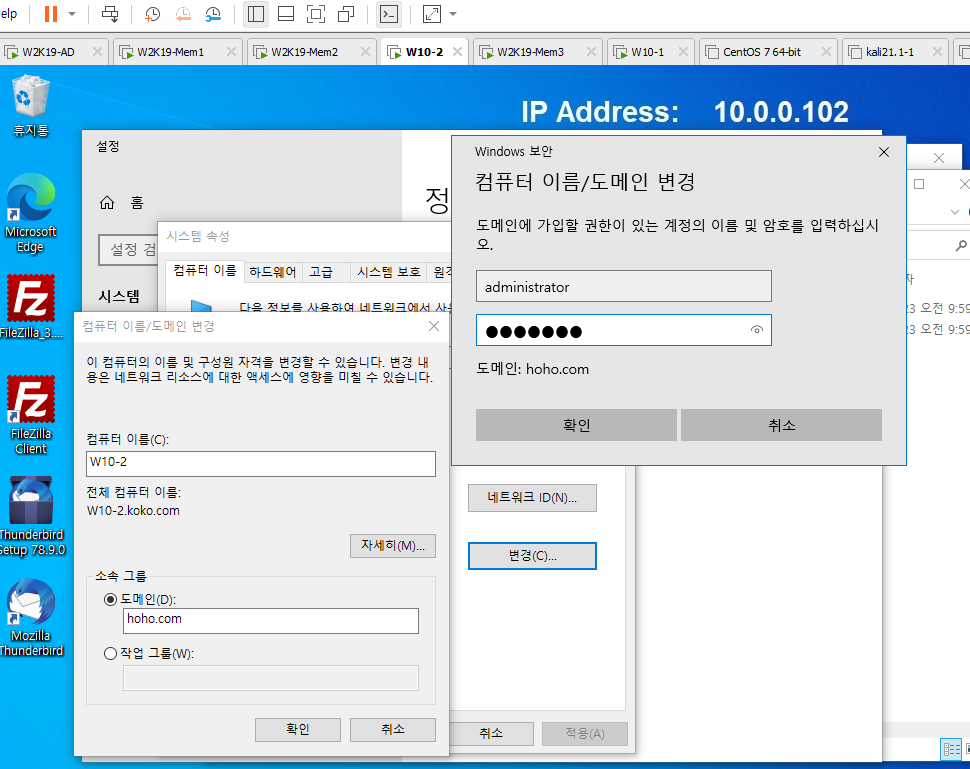This screenshot has width=970, height=769.
Task: Close the W2K19-Mem1 tab
Action: 231,52
